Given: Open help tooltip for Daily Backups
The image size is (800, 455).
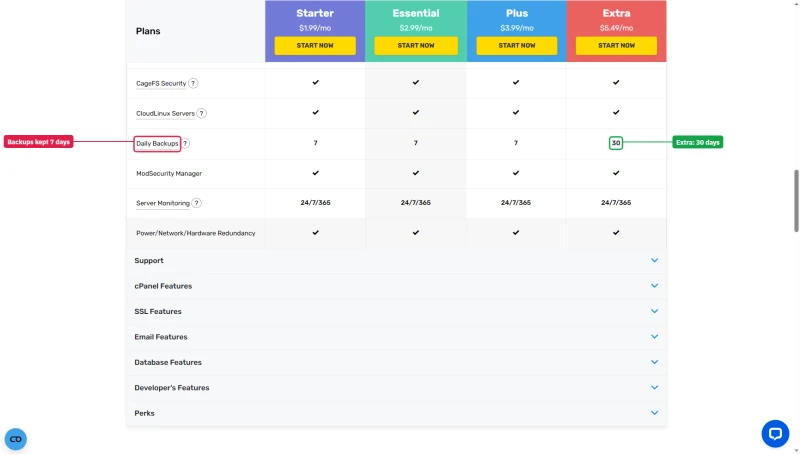Looking at the screenshot, I should pos(186,143).
